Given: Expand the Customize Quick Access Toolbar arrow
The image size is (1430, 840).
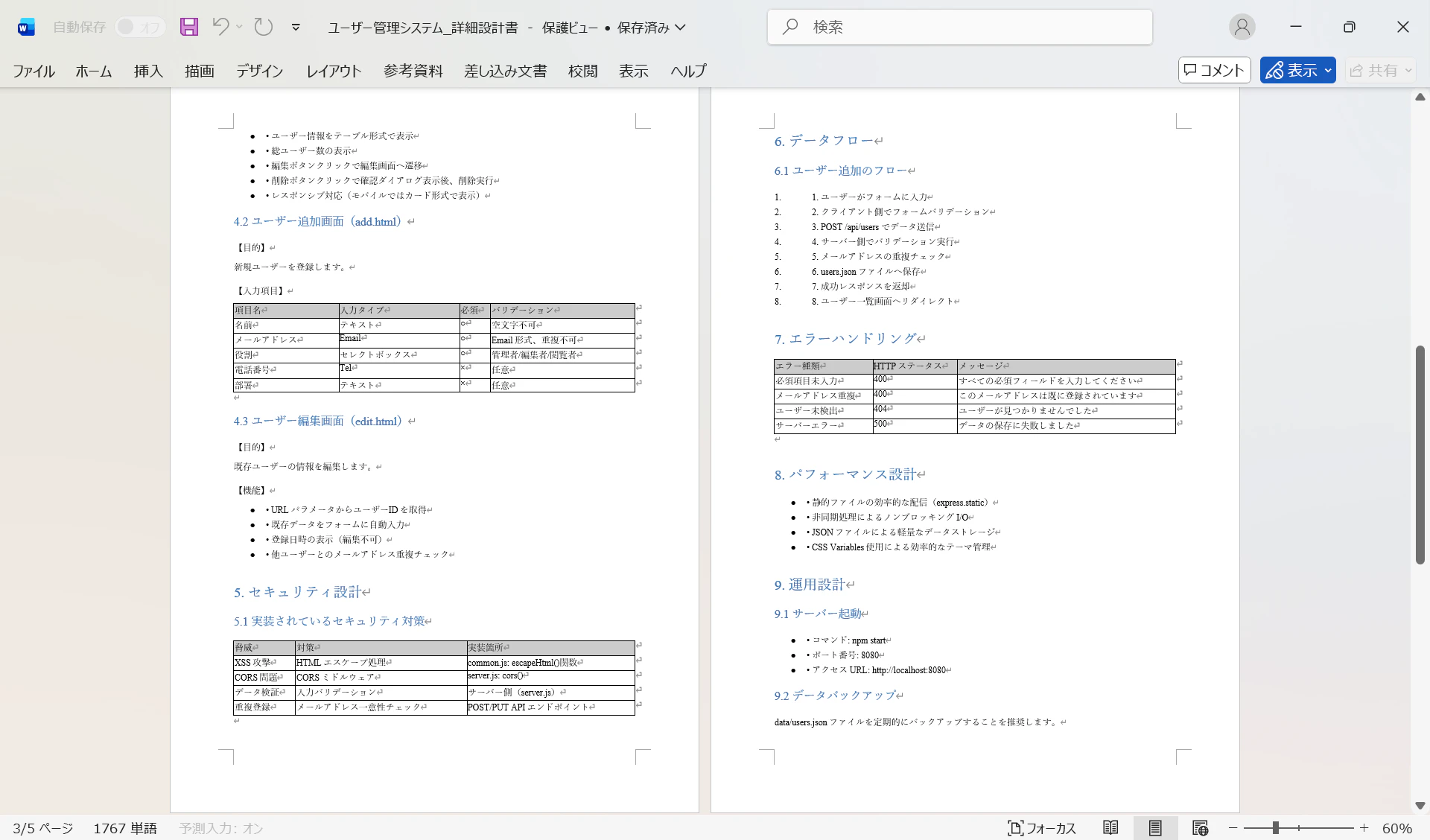Looking at the screenshot, I should (x=296, y=27).
